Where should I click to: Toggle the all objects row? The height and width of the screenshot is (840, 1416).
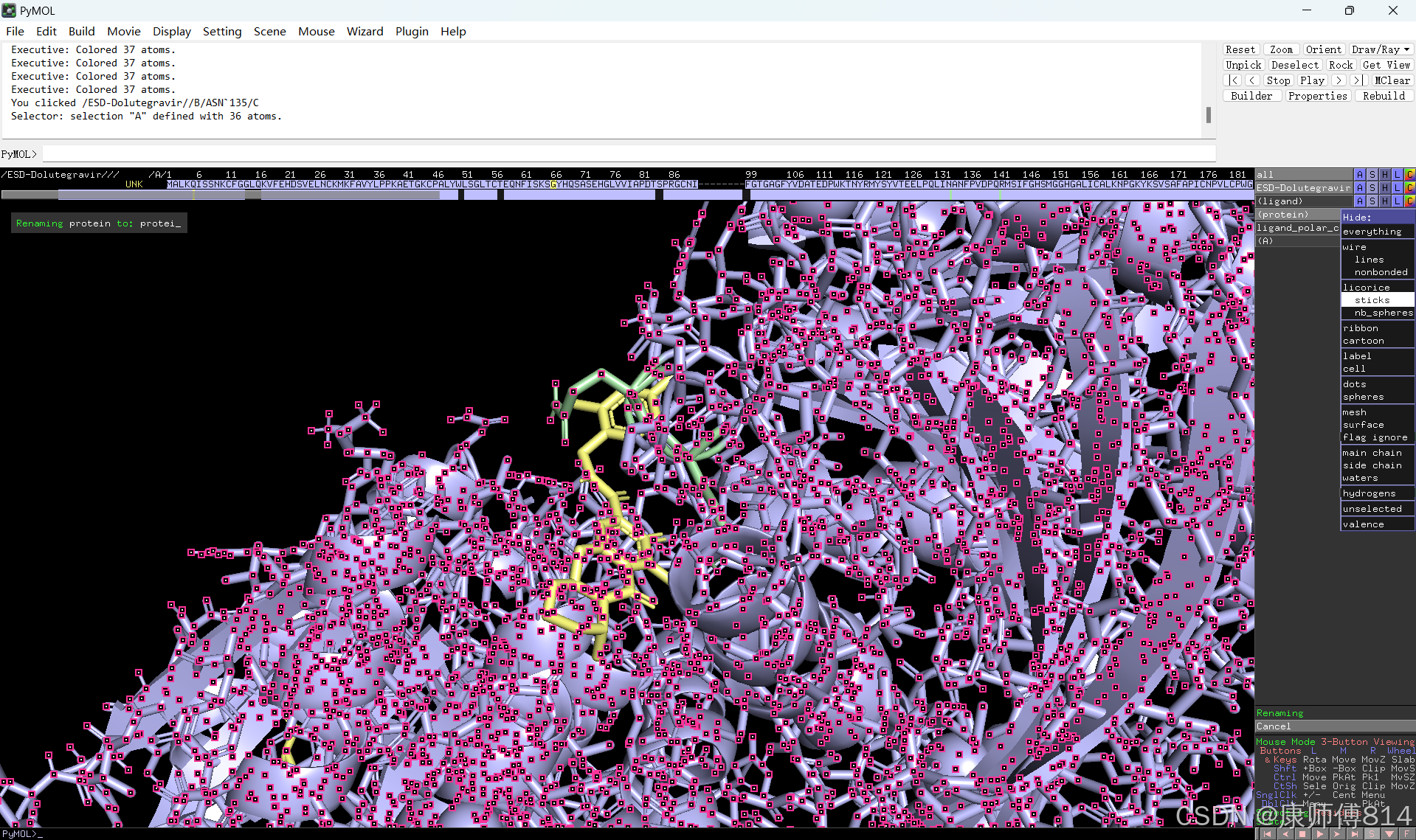(x=1303, y=175)
